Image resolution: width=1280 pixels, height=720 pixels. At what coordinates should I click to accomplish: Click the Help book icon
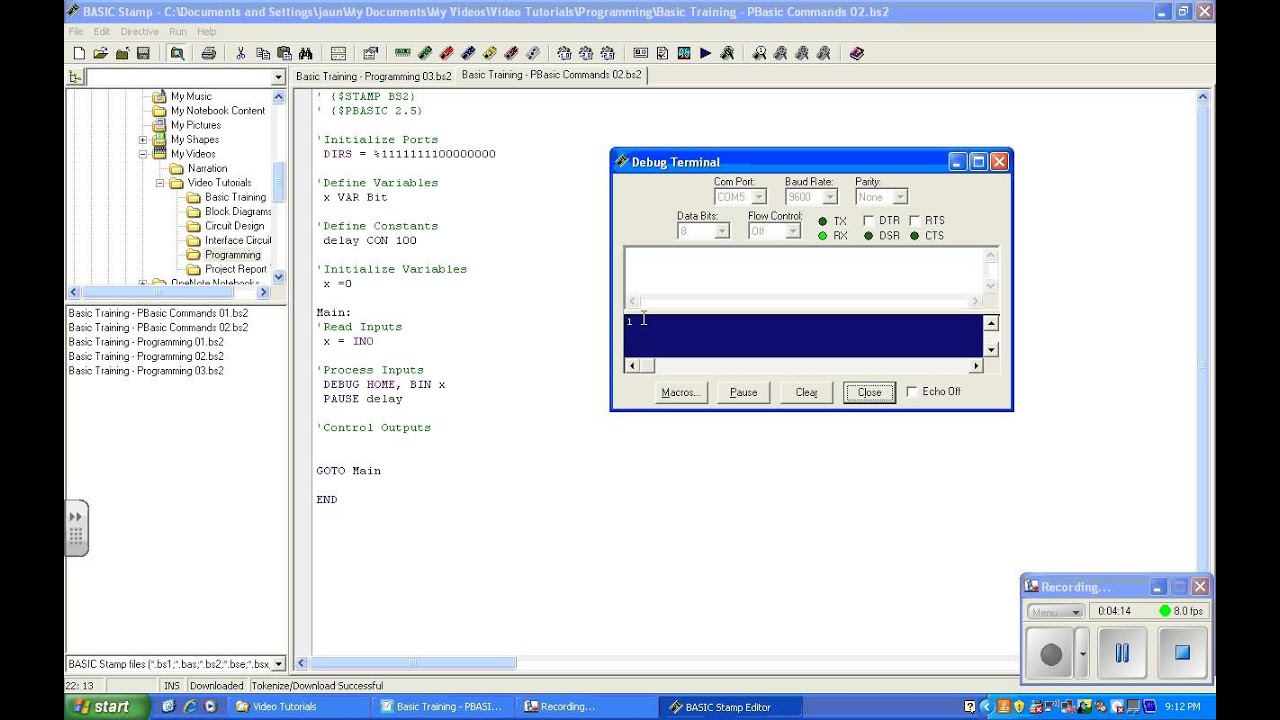tap(857, 54)
